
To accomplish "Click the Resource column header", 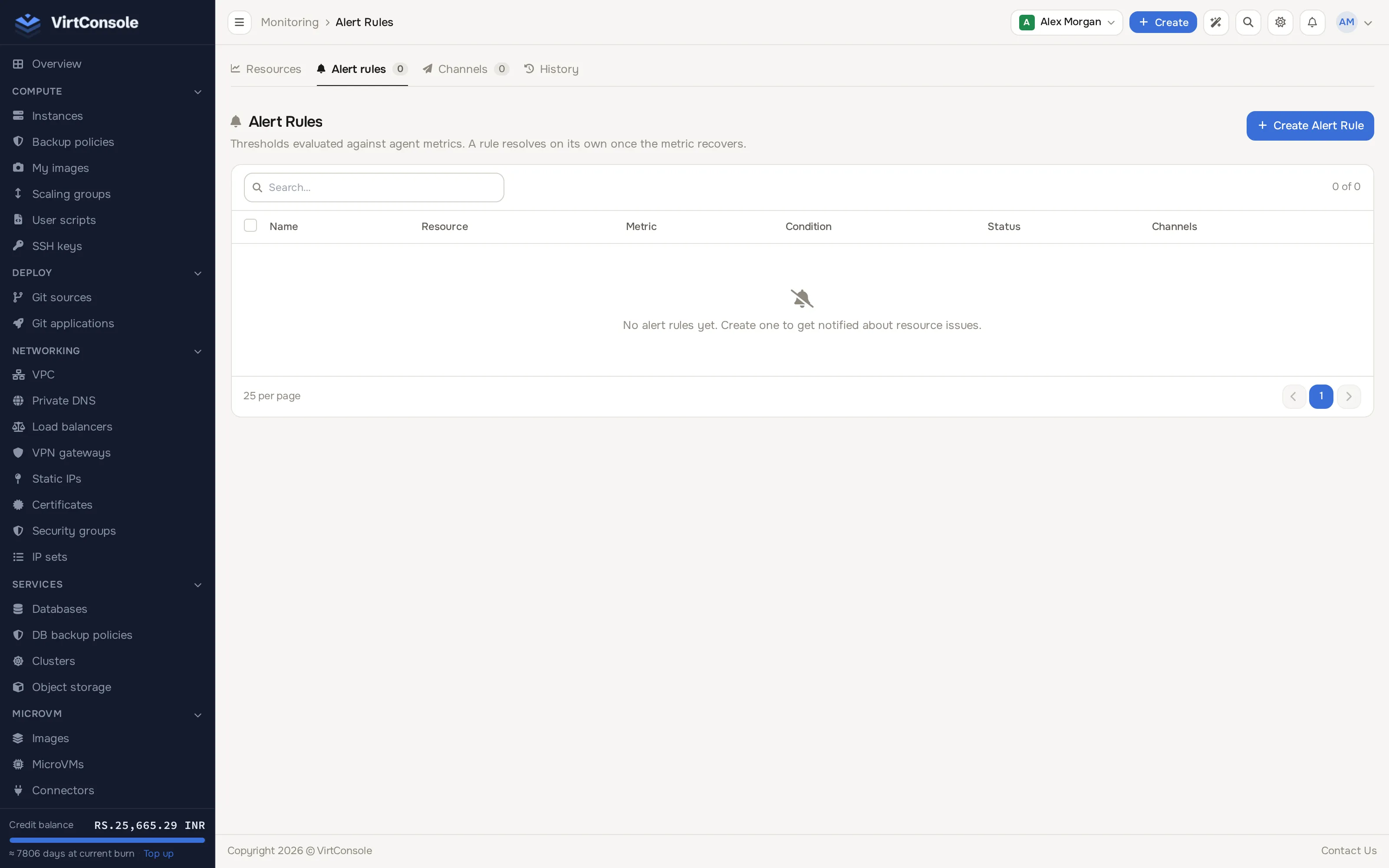I will point(444,226).
